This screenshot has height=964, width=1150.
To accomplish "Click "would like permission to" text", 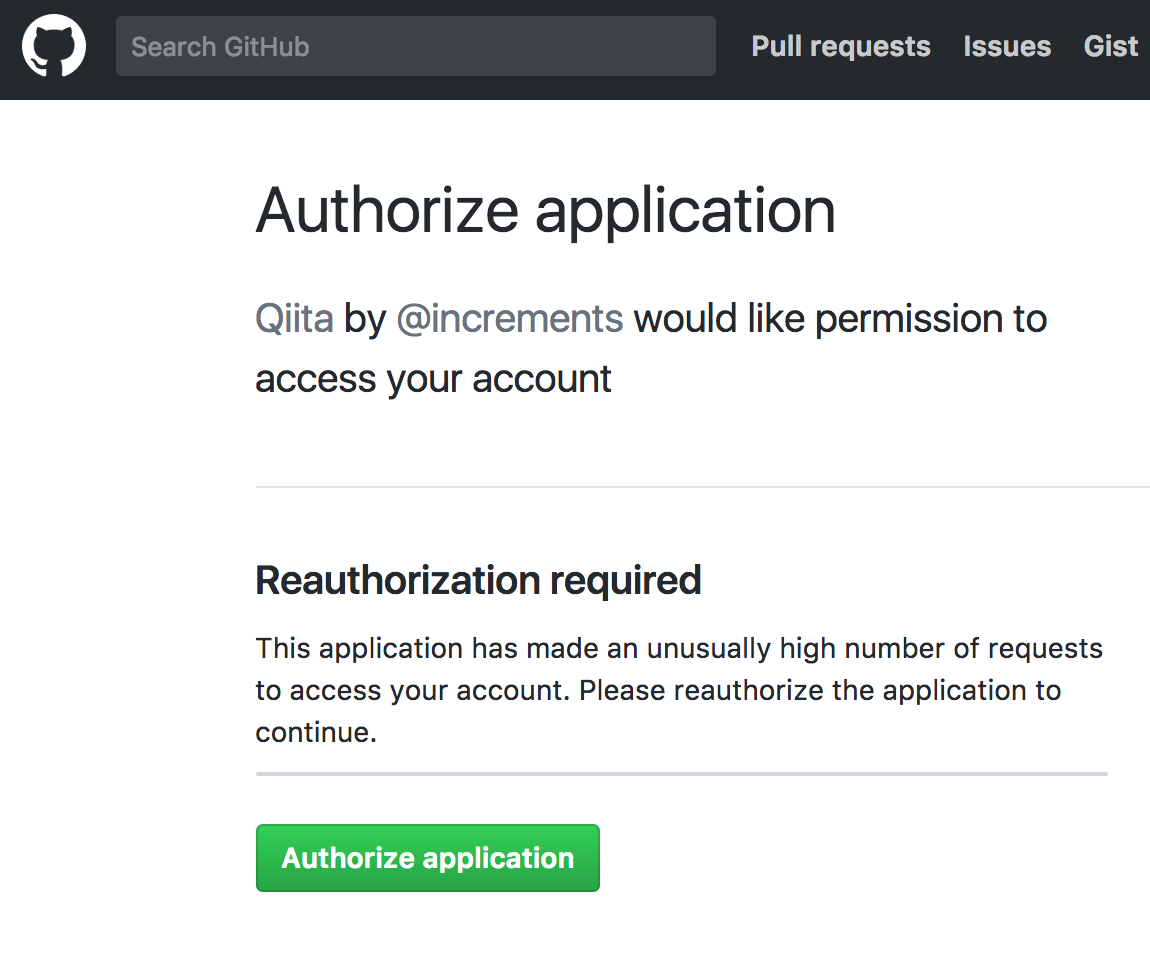I will coord(840,318).
